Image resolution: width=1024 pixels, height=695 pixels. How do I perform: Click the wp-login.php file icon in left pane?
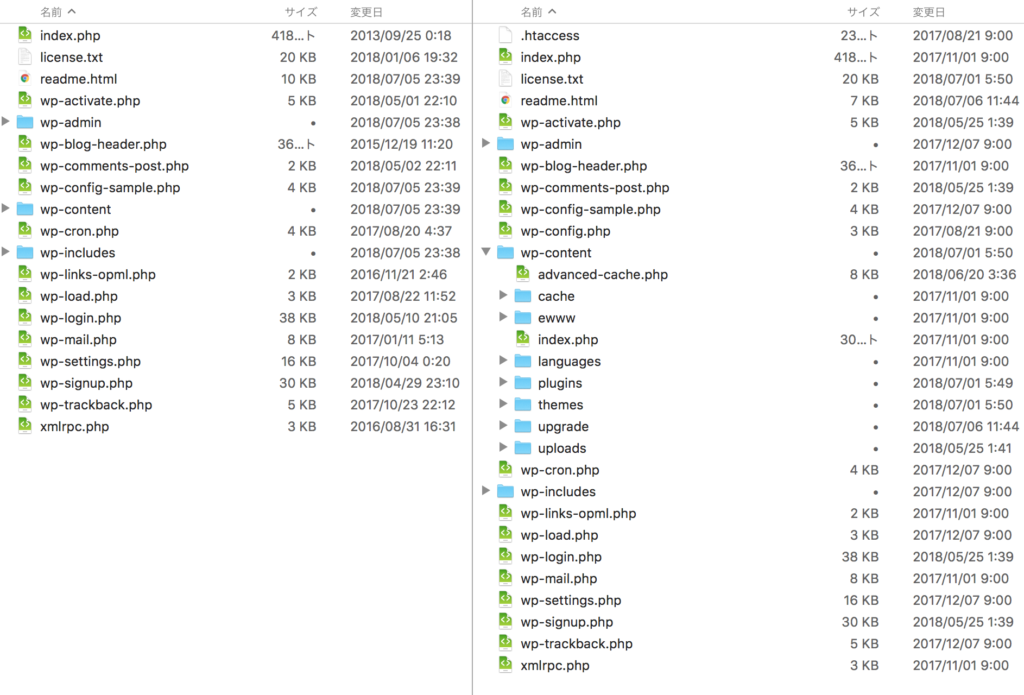click(x=25, y=317)
